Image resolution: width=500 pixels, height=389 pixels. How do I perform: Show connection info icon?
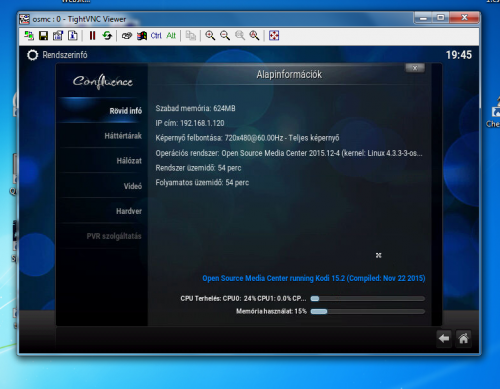(73, 36)
